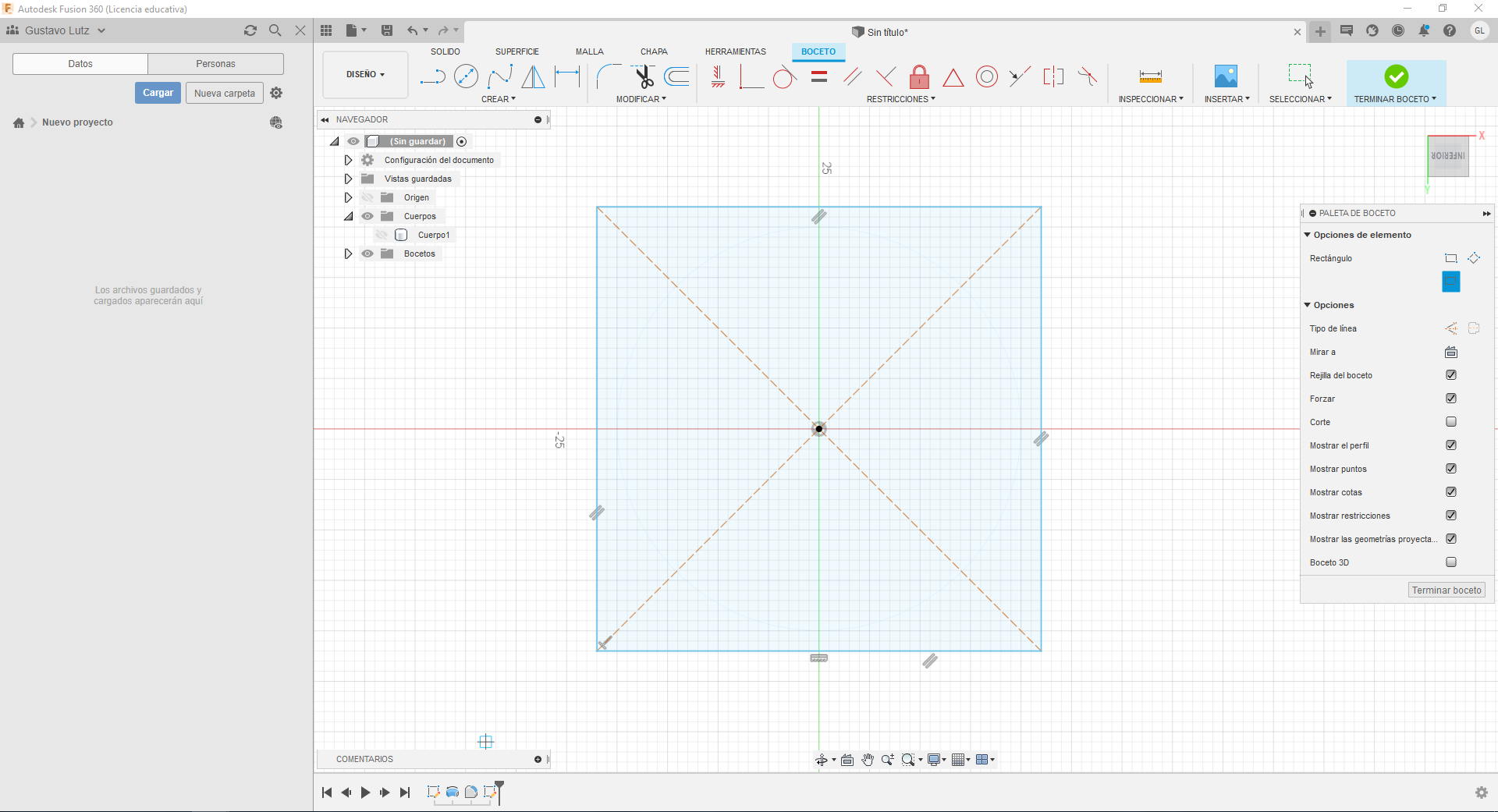The height and width of the screenshot is (812, 1498).
Task: Select the Fillet tool
Action: coord(609,76)
